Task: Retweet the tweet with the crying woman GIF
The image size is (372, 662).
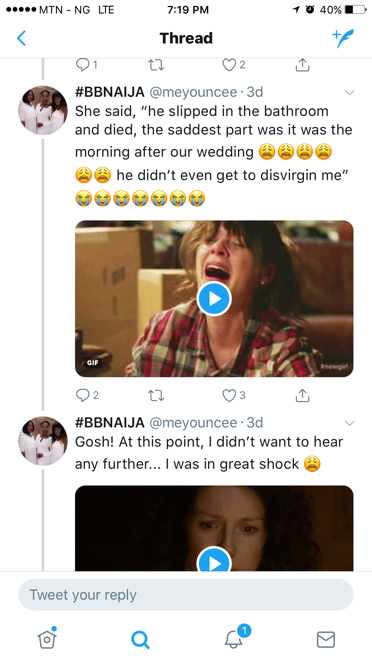Action: [x=155, y=395]
